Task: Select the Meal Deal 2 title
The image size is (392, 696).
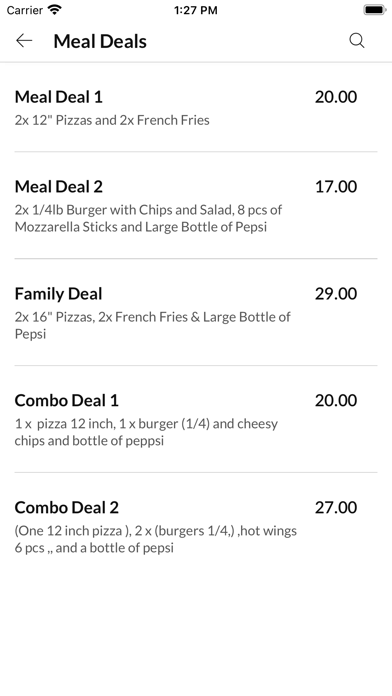Action: click(59, 186)
